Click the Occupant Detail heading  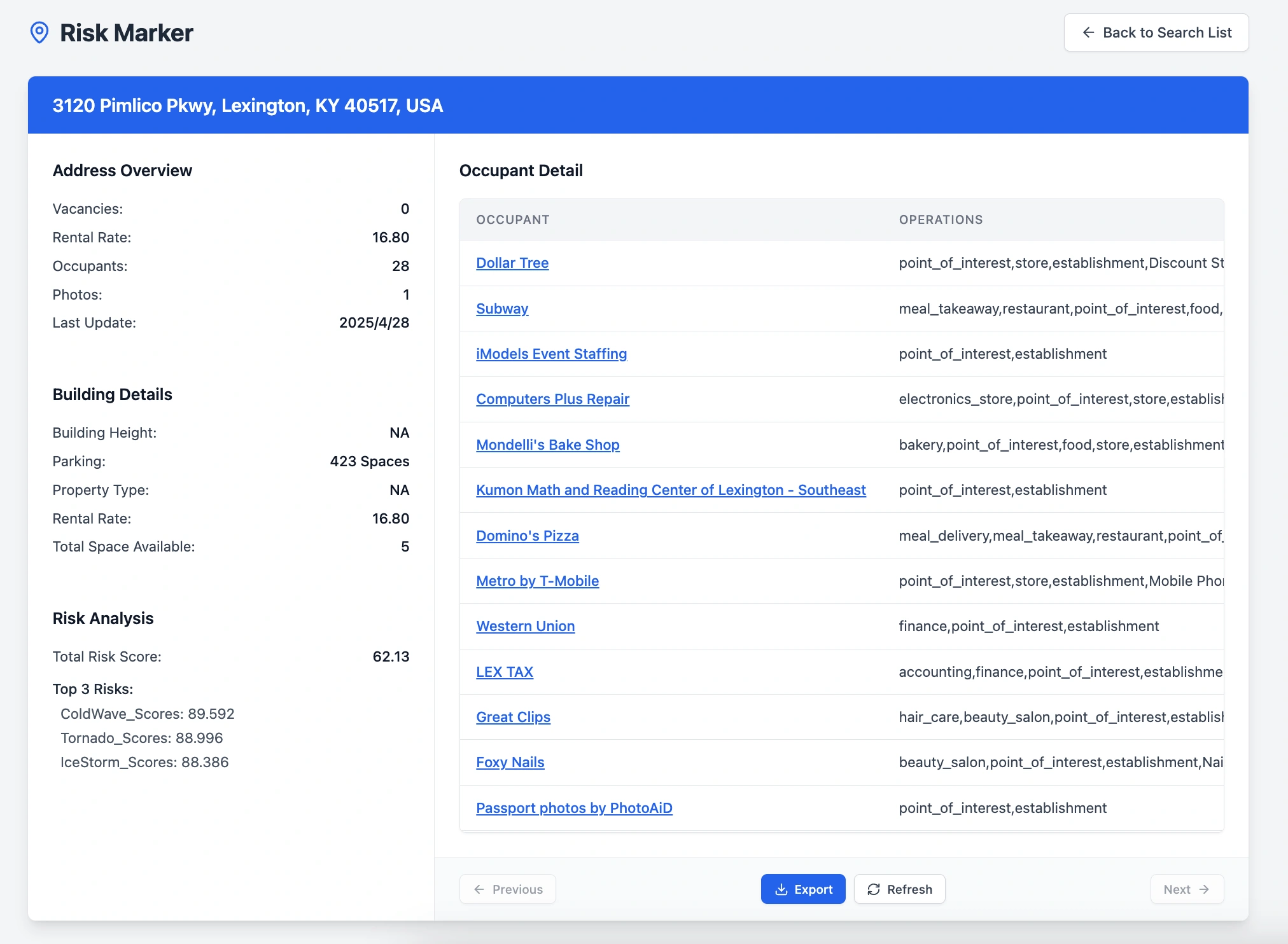click(x=521, y=170)
